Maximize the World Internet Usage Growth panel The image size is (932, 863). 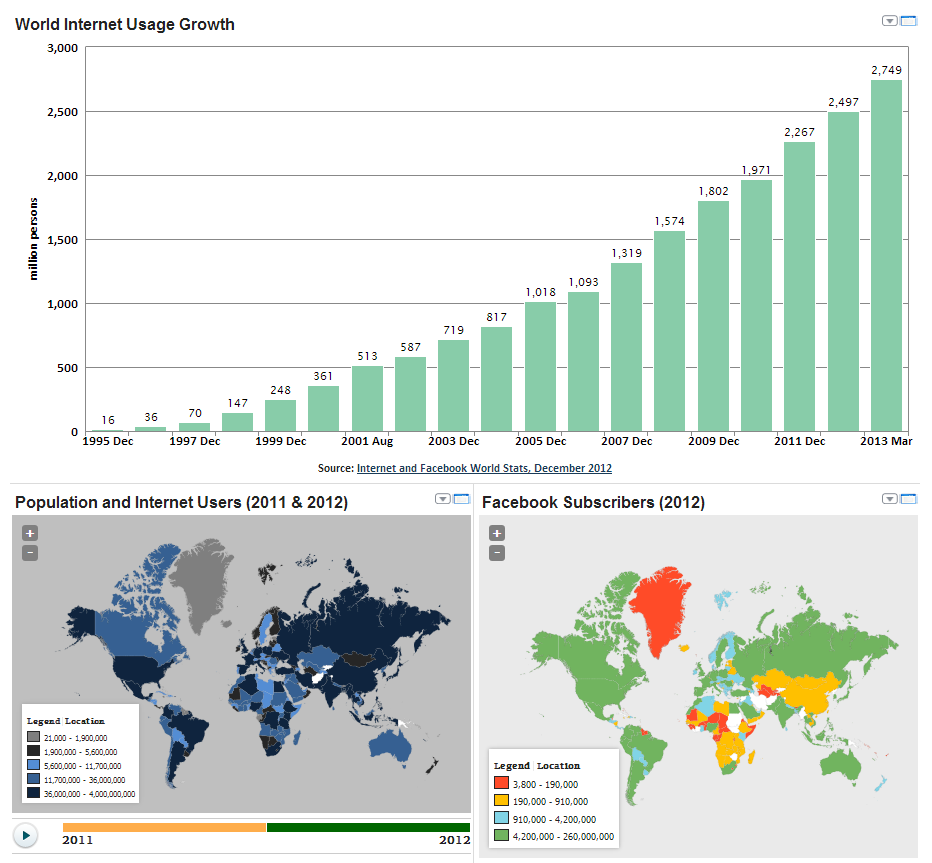908,20
